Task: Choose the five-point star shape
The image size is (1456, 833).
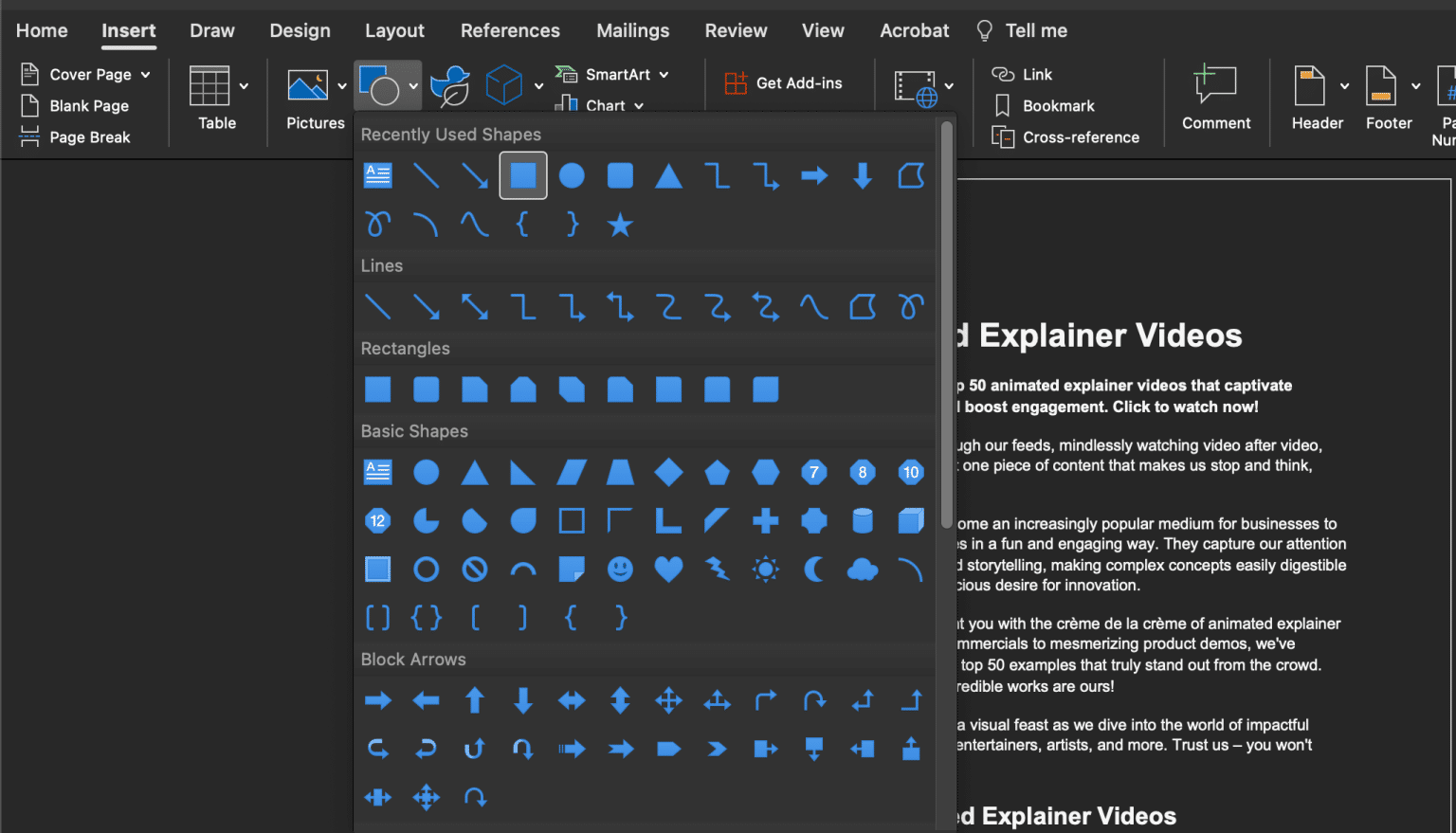Action: tap(620, 225)
